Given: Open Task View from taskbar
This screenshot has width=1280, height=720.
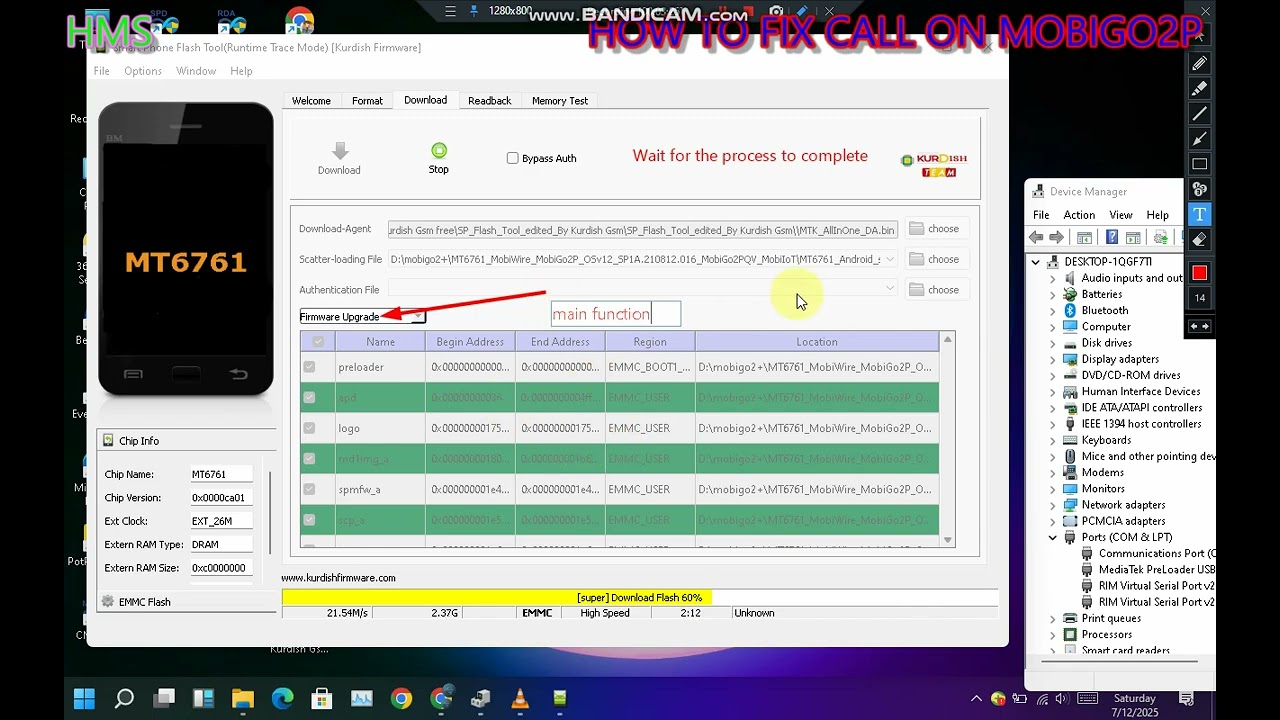Looking at the screenshot, I should click(164, 698).
